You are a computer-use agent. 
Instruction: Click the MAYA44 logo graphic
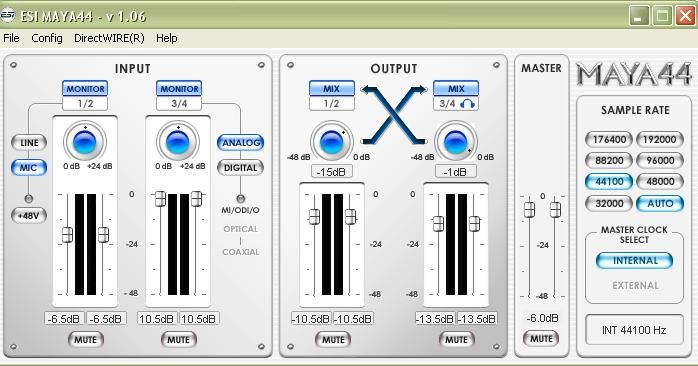tap(634, 74)
